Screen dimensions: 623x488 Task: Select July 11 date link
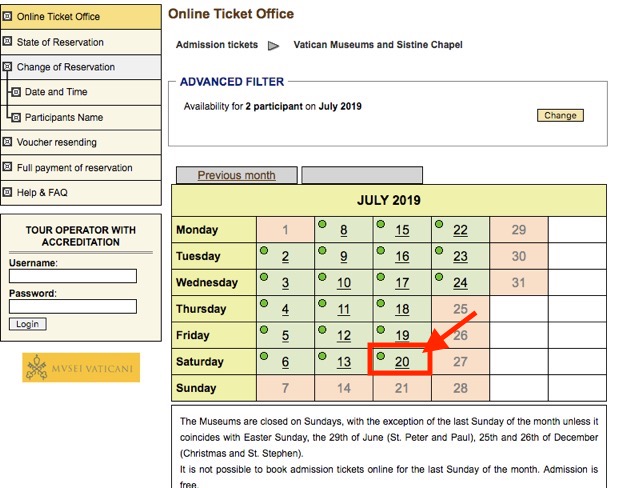344,309
